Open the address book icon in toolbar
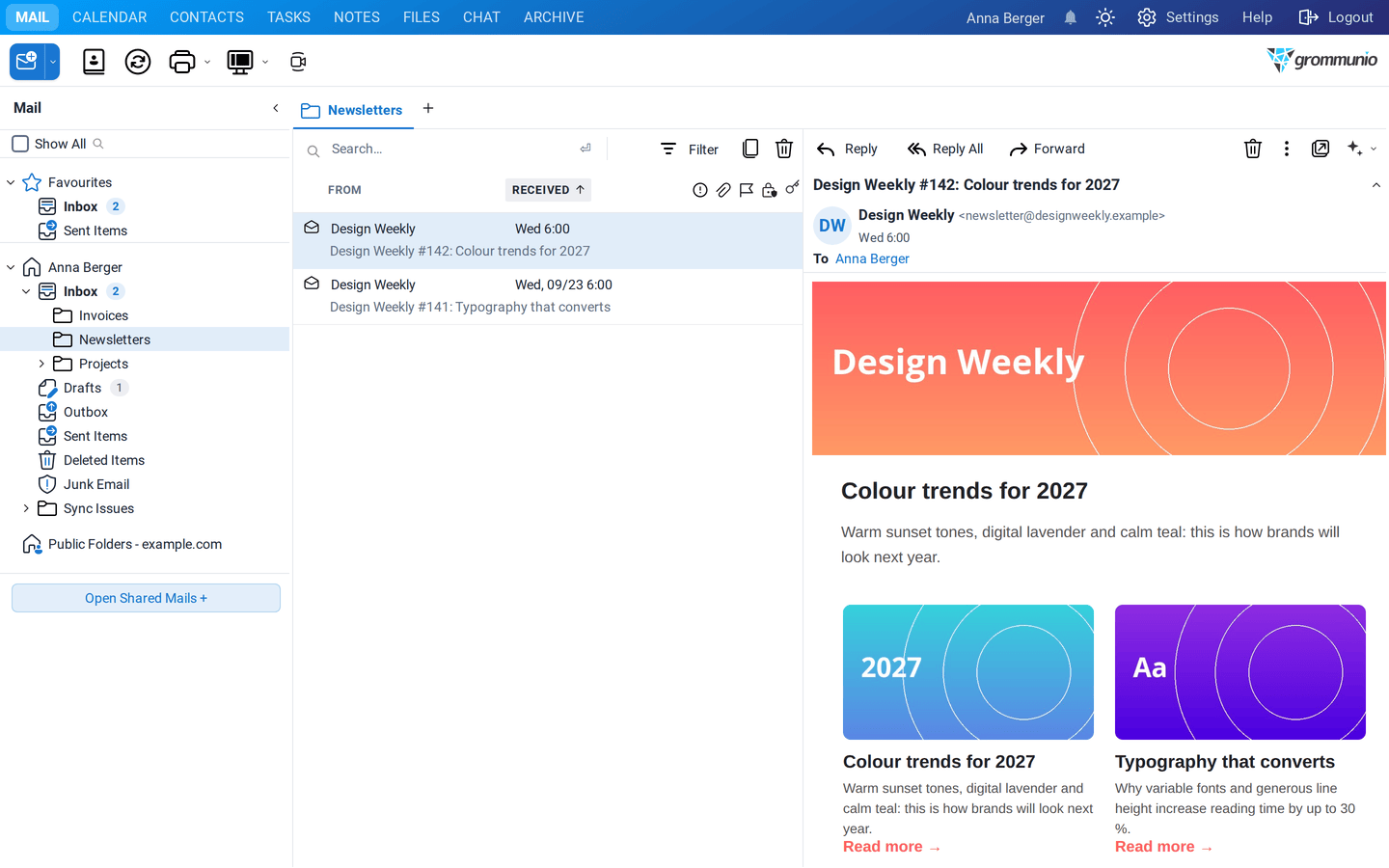 tap(94, 62)
